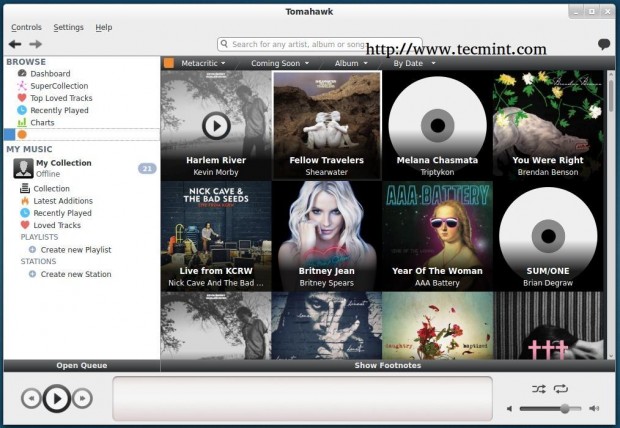This screenshot has width=620, height=428.
Task: Open the By Date sort dropdown
Action: pos(414,63)
